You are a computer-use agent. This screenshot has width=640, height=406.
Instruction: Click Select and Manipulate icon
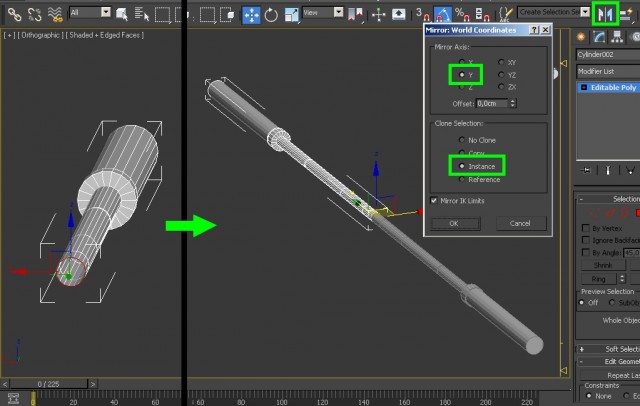(x=379, y=15)
